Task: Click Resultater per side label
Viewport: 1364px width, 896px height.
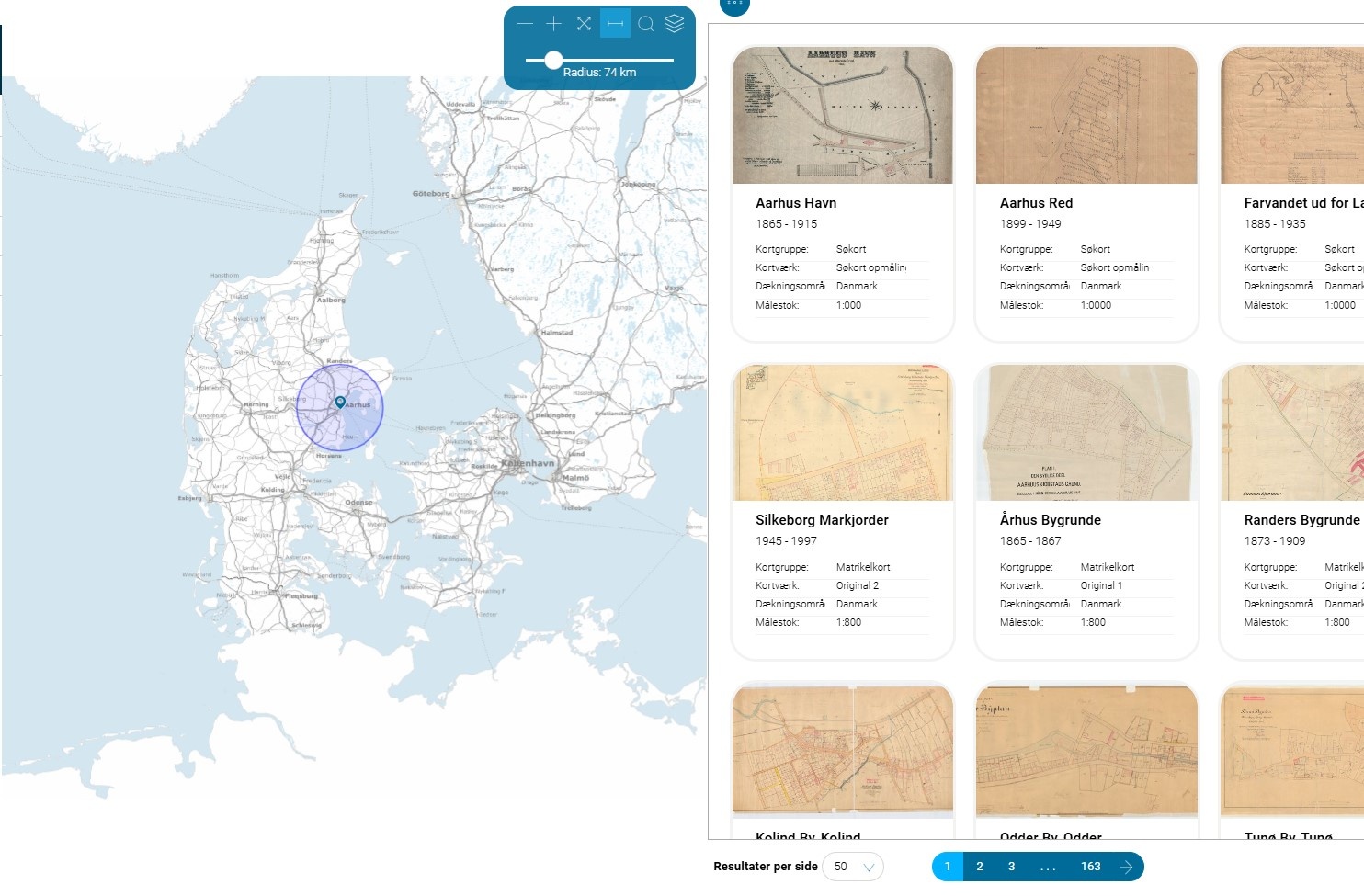Action: 766,867
